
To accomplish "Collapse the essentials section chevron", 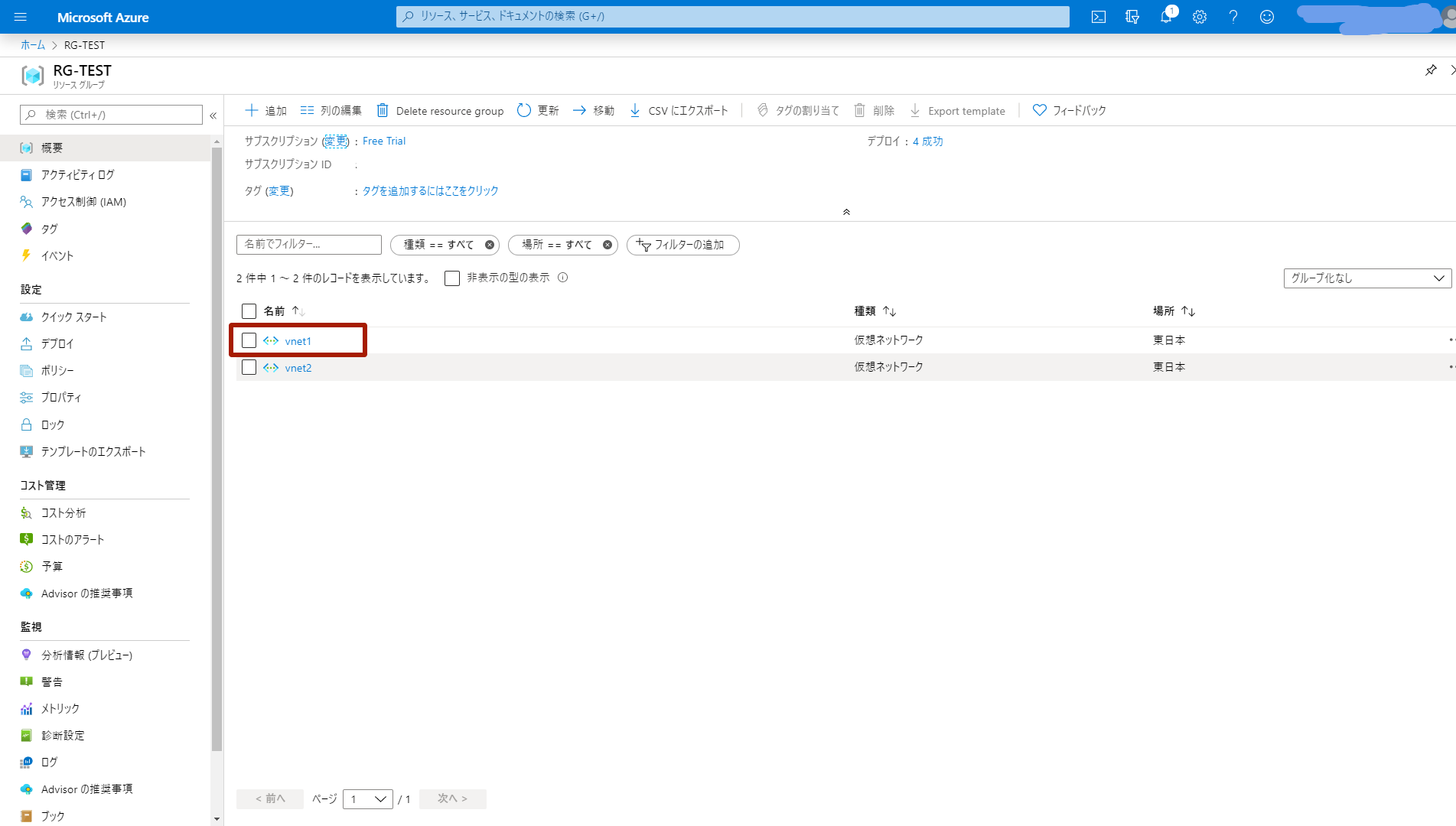I will point(846,212).
